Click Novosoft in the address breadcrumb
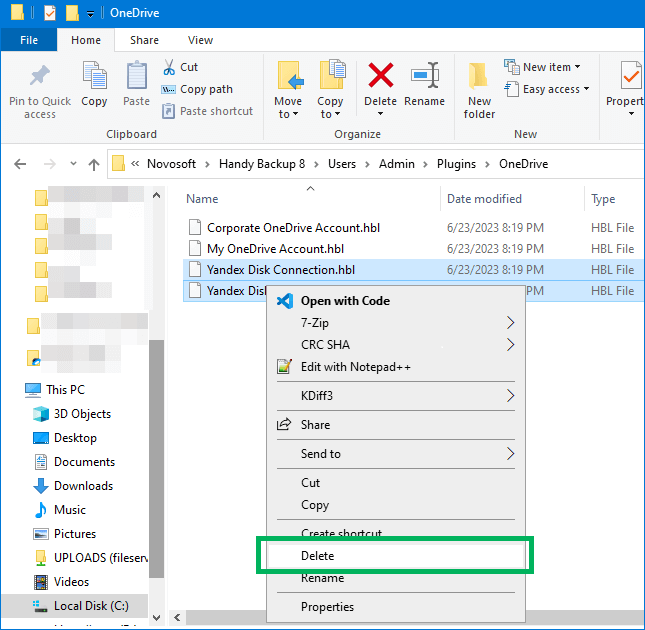Screen dimensions: 645x630 (172, 164)
